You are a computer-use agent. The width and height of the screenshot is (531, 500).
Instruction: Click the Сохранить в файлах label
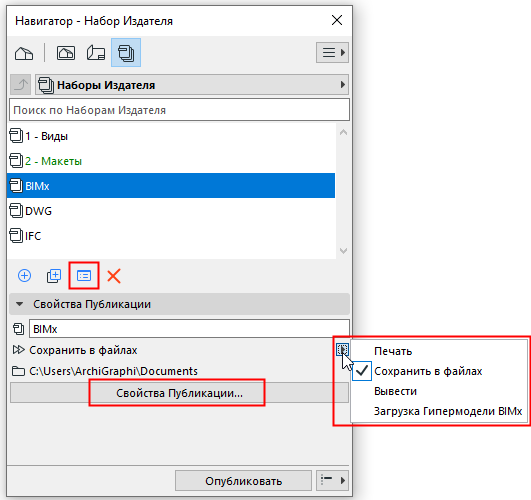tap(83, 350)
